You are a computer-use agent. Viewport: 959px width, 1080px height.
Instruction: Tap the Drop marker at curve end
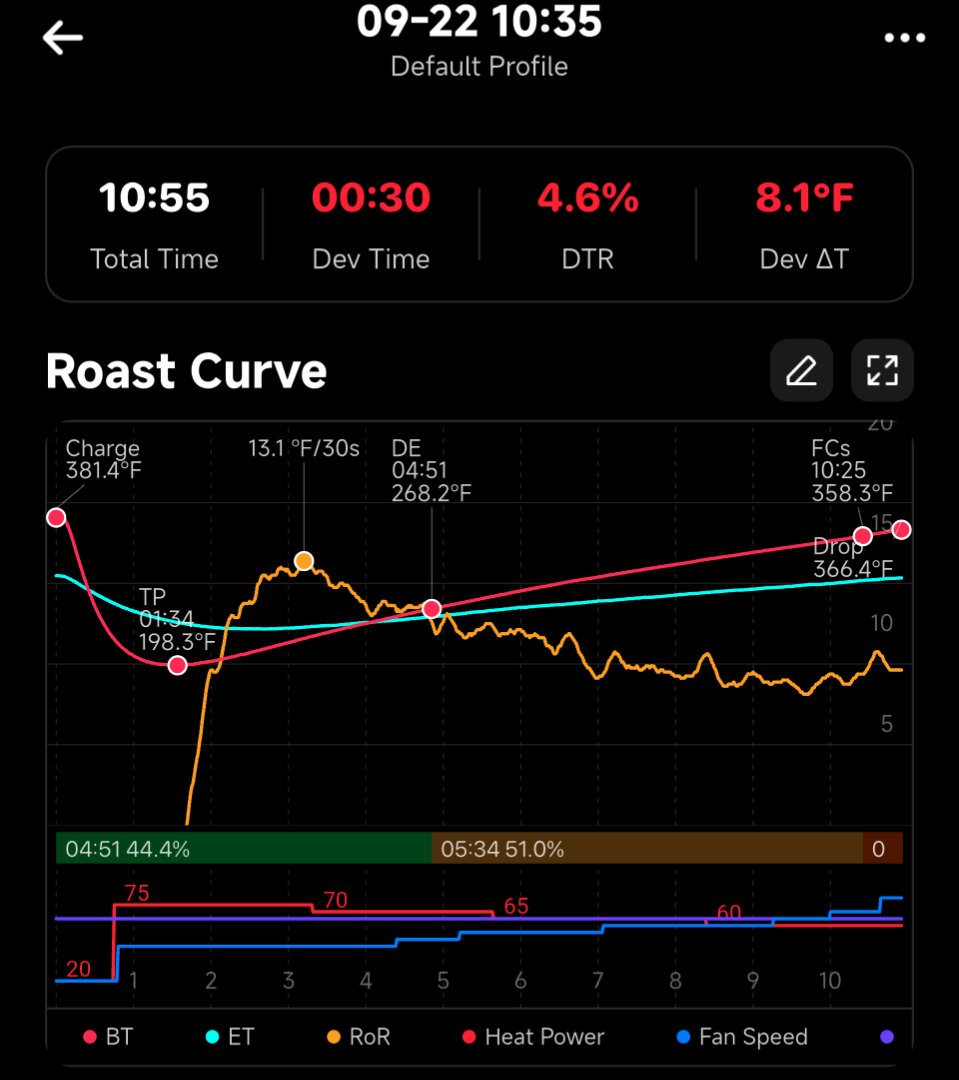coord(901,530)
